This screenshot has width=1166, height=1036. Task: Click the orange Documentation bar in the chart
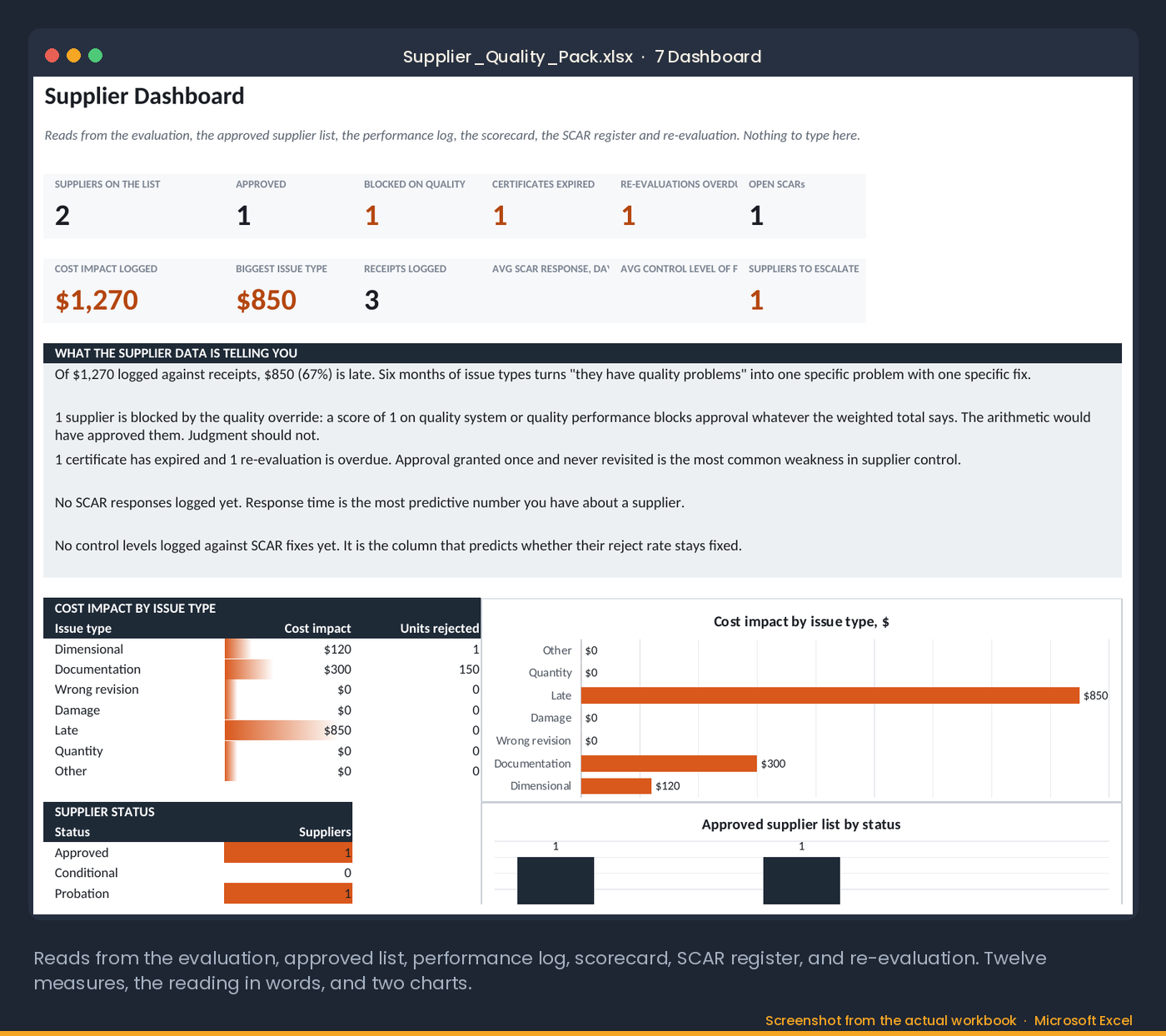669,764
